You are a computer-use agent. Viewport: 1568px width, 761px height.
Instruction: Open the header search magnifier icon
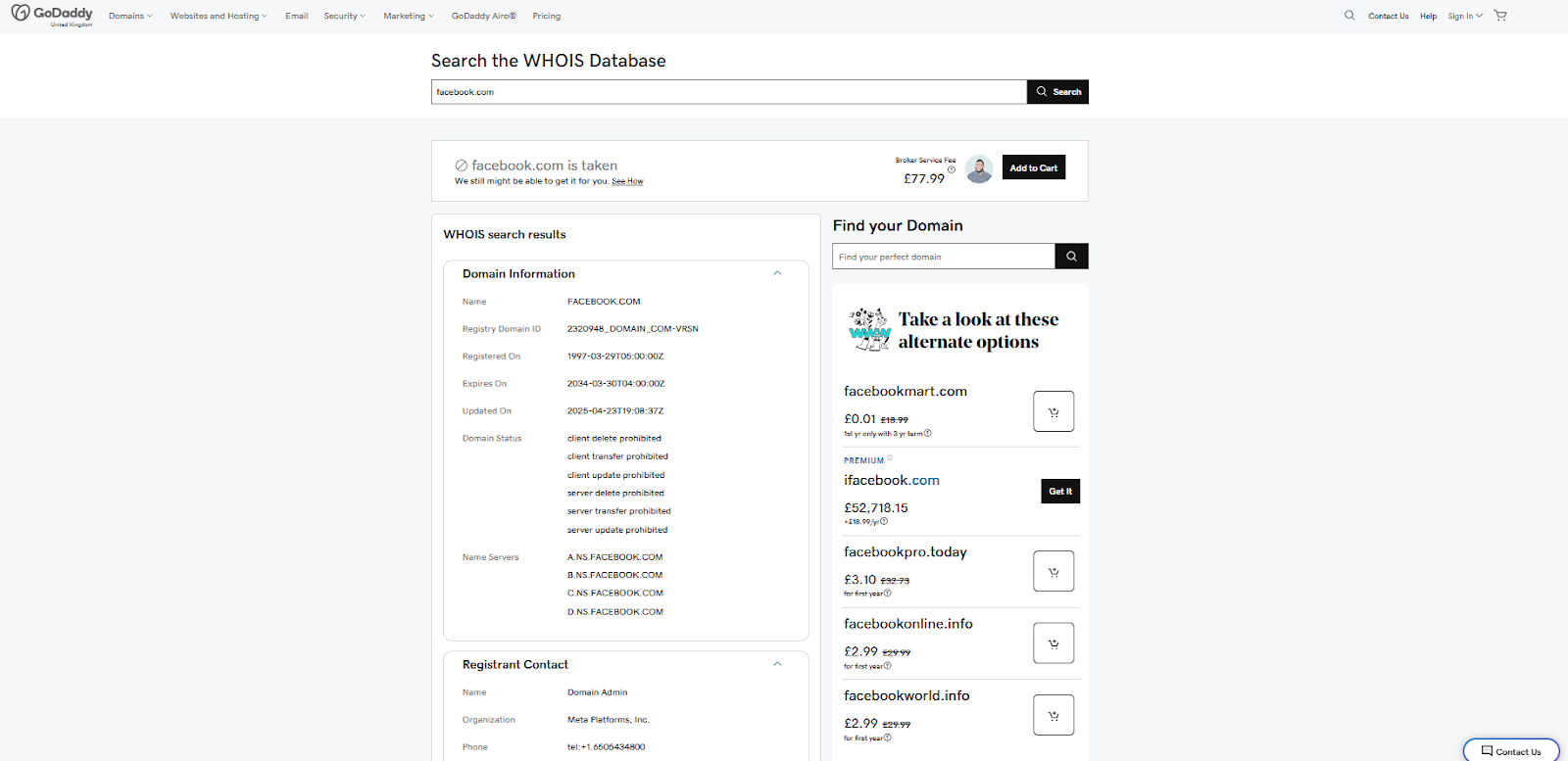(1349, 16)
